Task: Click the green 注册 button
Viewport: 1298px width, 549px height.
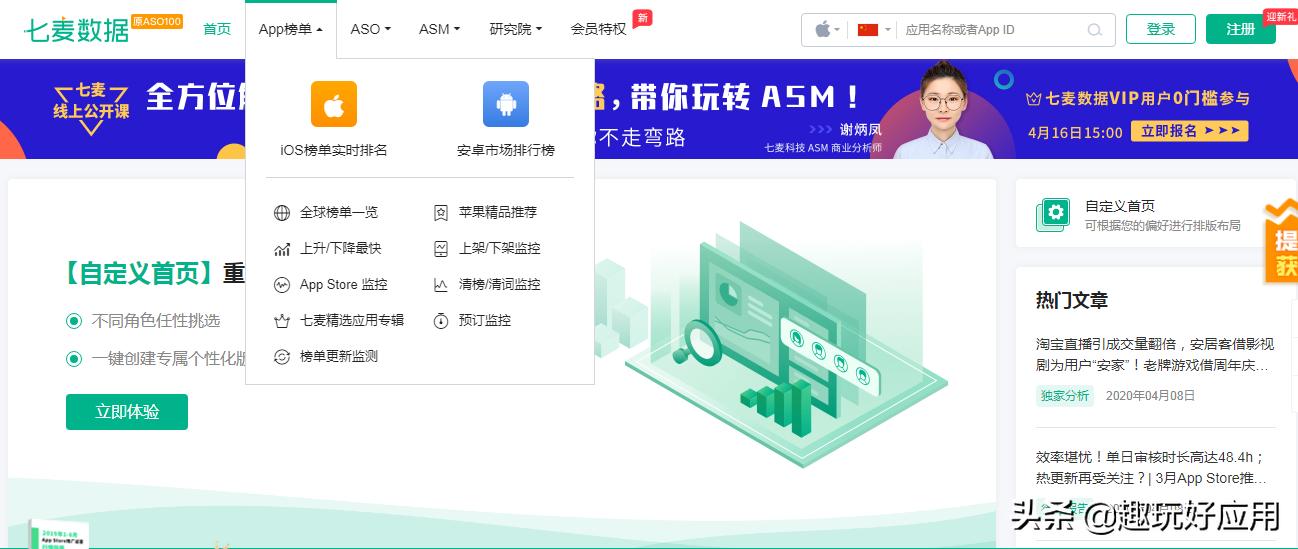Action: pos(1241,29)
